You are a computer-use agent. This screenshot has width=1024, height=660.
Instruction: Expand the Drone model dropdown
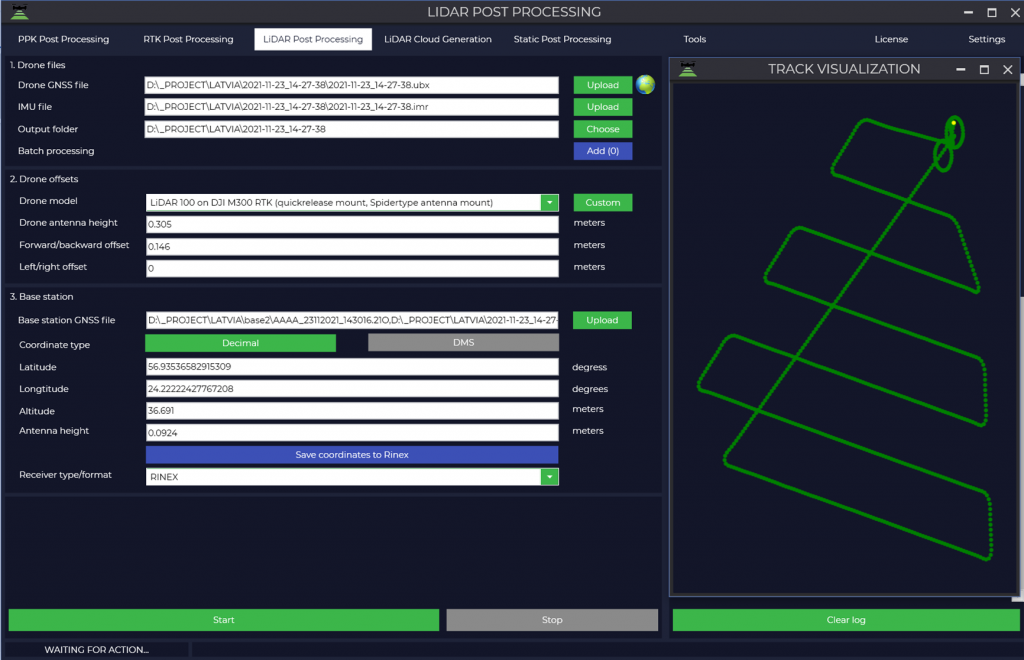(x=549, y=203)
